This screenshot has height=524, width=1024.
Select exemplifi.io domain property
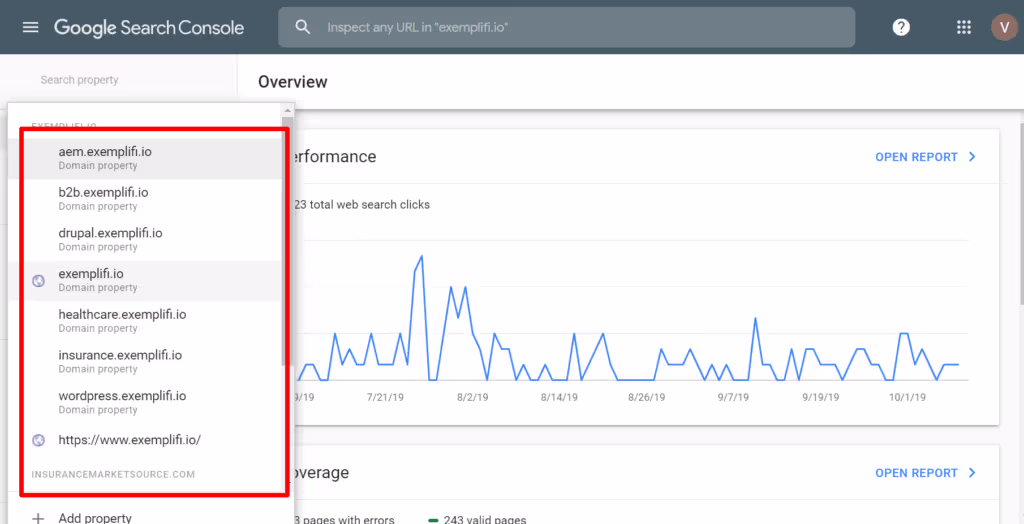(144, 280)
